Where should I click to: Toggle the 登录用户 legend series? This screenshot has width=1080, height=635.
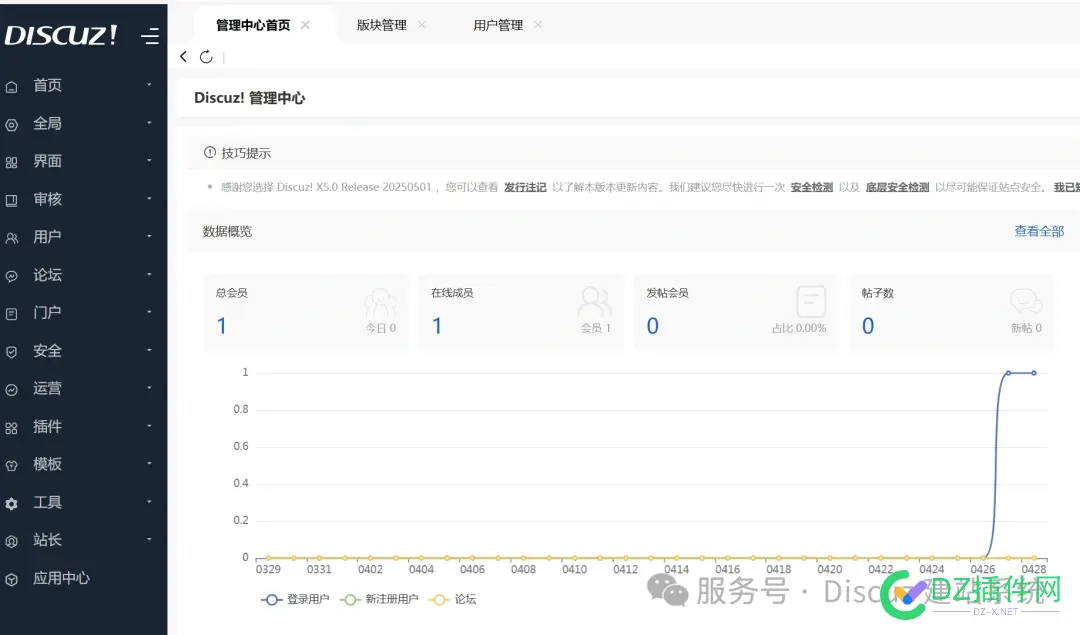[295, 599]
